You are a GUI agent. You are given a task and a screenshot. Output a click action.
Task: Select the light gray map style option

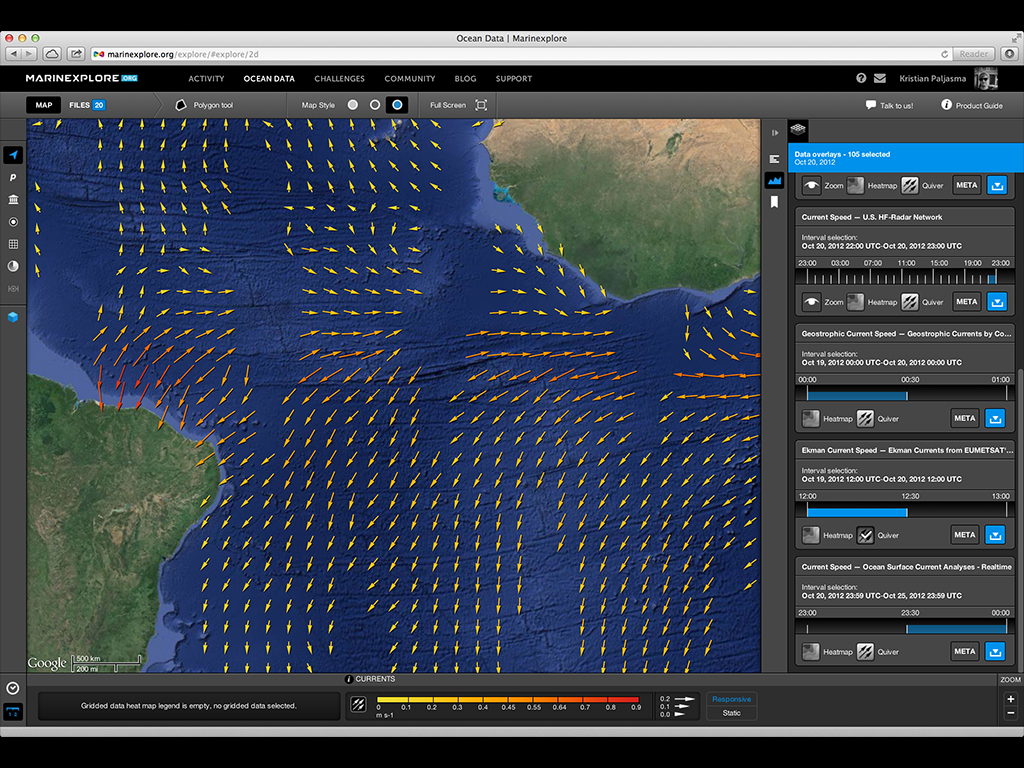coord(353,105)
